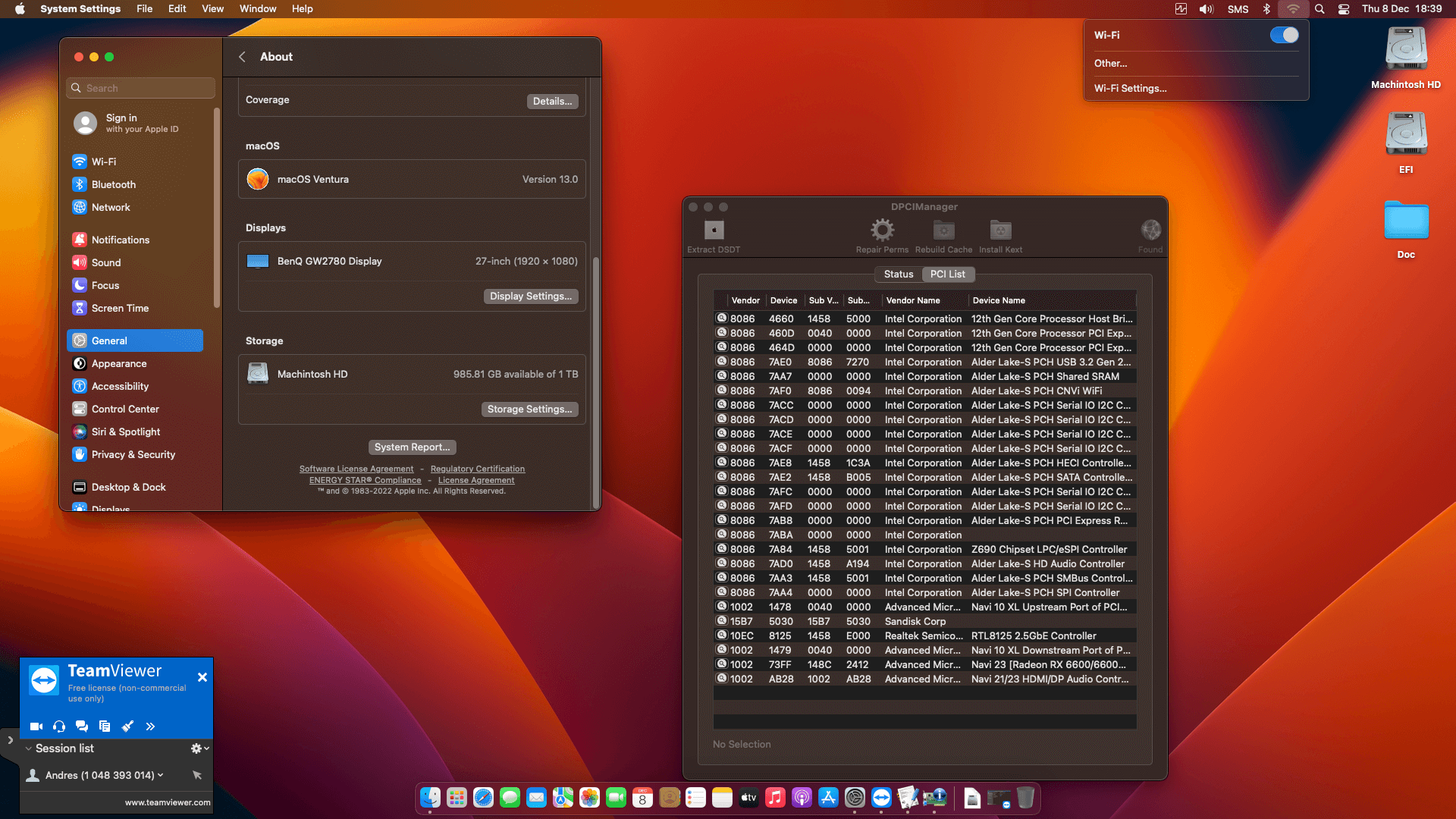1456x819 pixels.
Task: Select the PCI List tab
Action: 947,275
